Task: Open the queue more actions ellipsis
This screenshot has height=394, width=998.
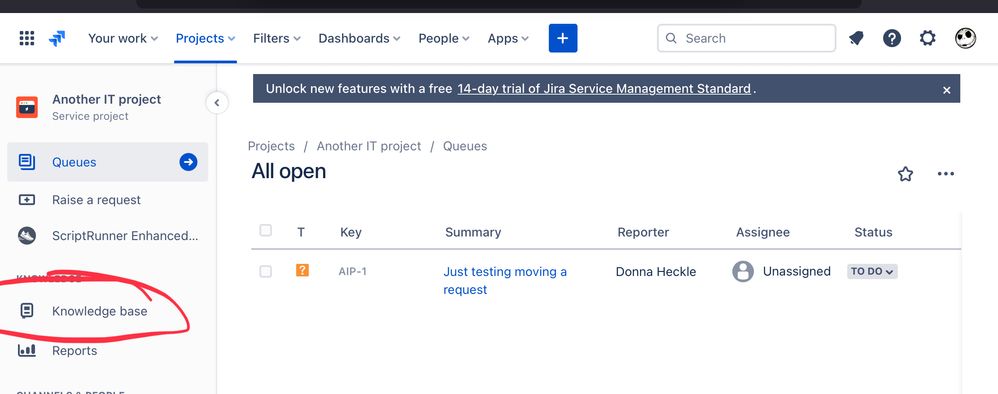Action: [946, 174]
